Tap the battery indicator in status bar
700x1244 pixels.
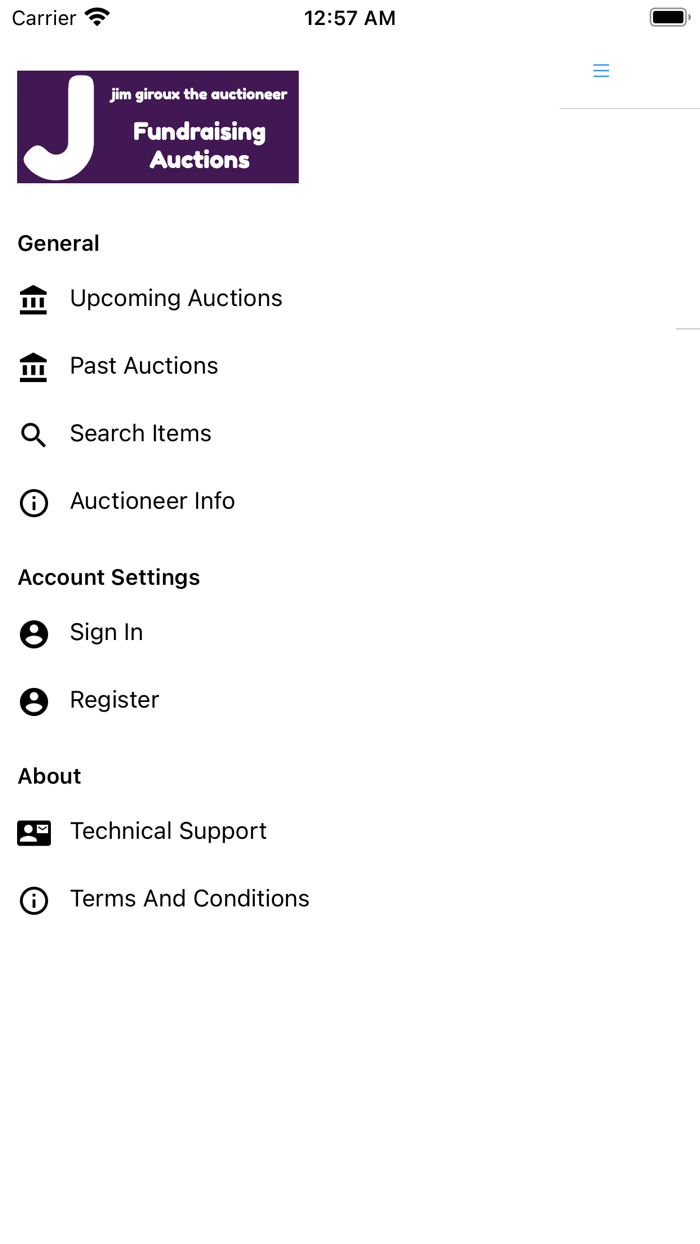(669, 18)
